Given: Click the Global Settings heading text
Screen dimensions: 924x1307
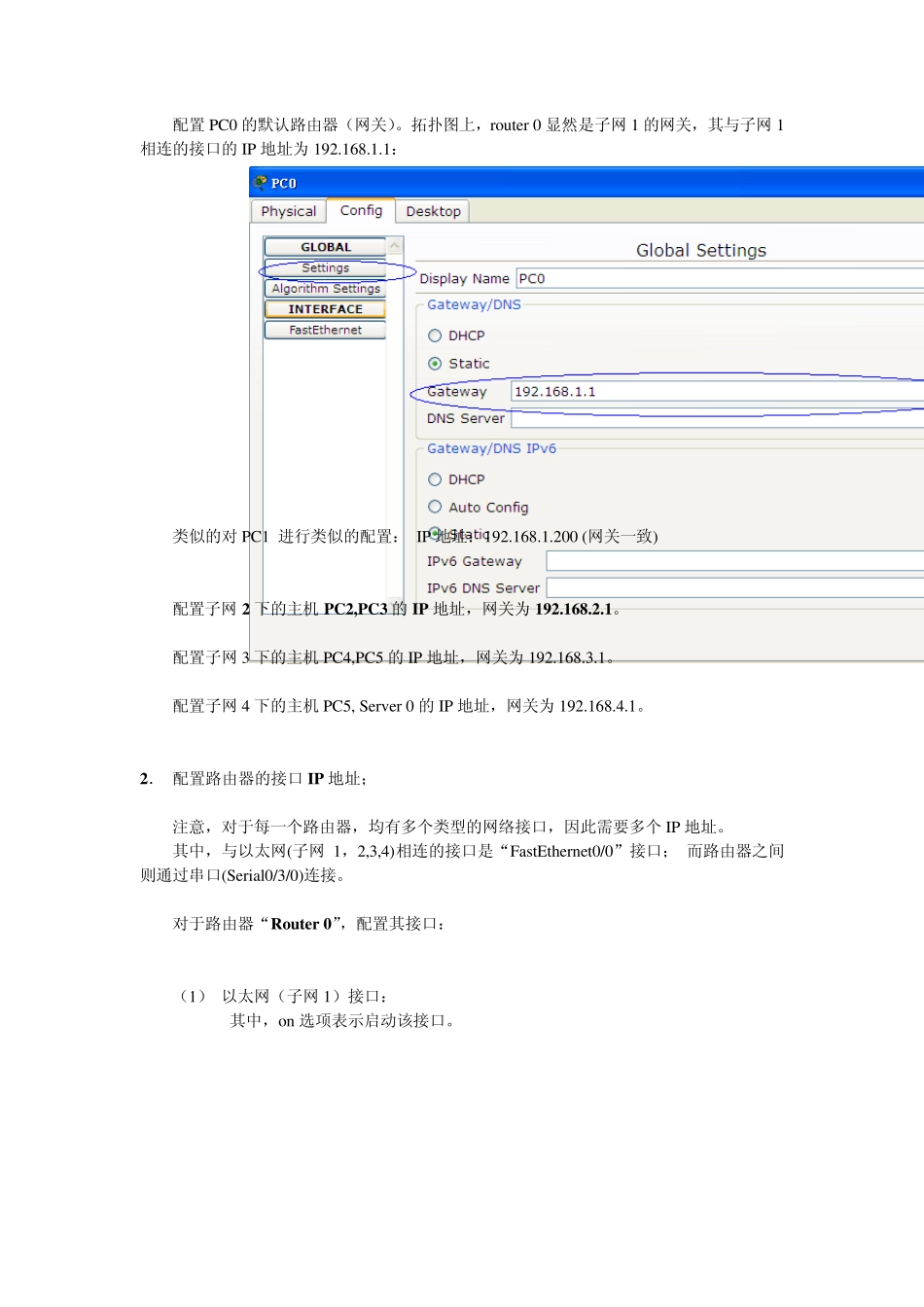Looking at the screenshot, I should tap(701, 250).
